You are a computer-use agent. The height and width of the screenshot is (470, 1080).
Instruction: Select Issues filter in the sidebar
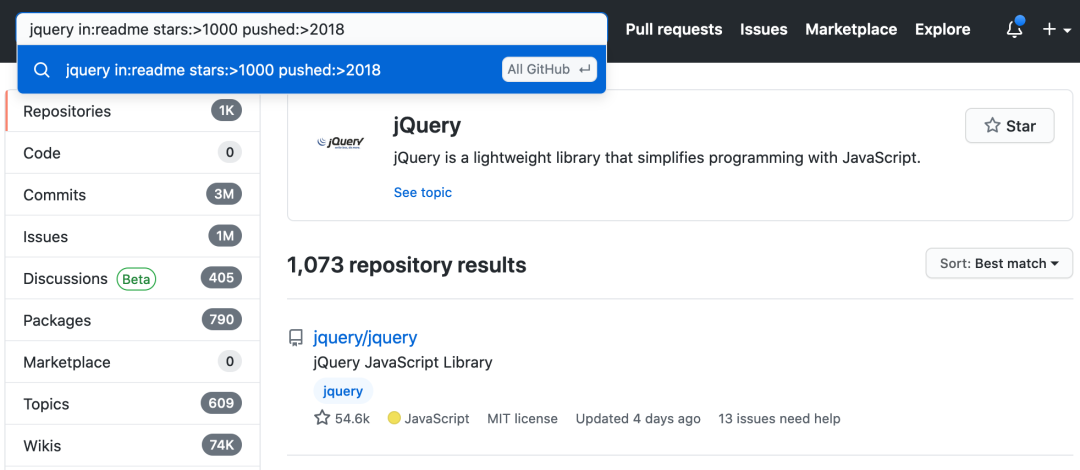tap(133, 236)
